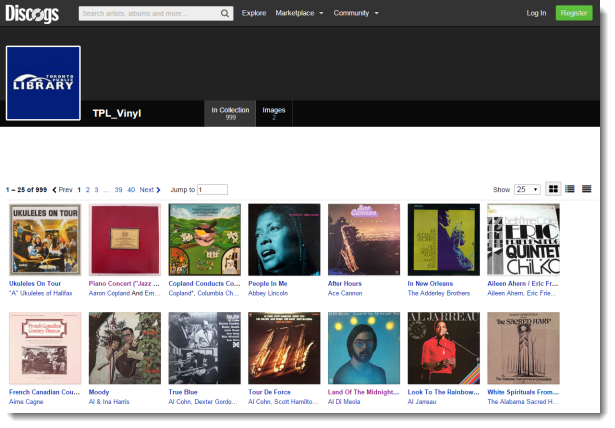Viewport: 615px width, 428px height.
Task: Click The Adderley Brothers artist link
Action: tap(439, 293)
